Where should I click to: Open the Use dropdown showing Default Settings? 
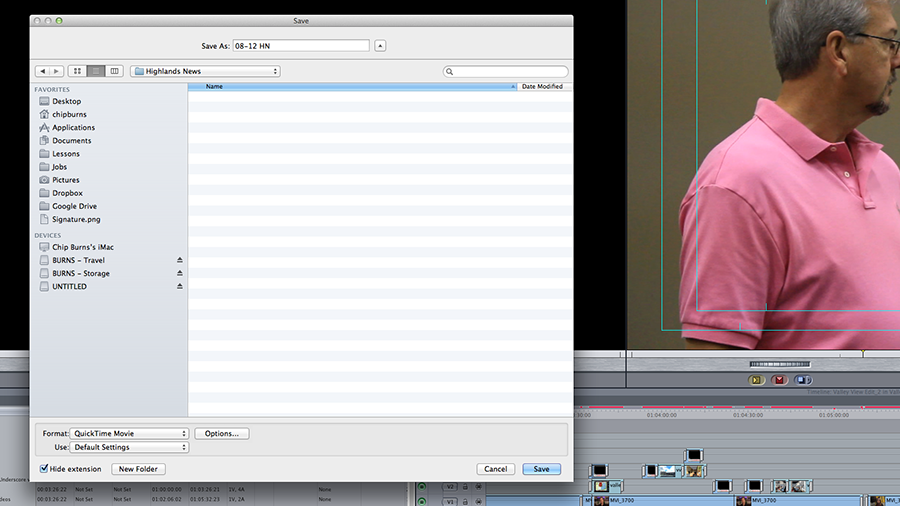[129, 447]
